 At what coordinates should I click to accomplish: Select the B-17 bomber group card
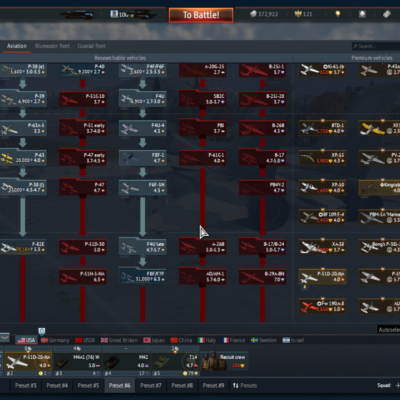263,158
